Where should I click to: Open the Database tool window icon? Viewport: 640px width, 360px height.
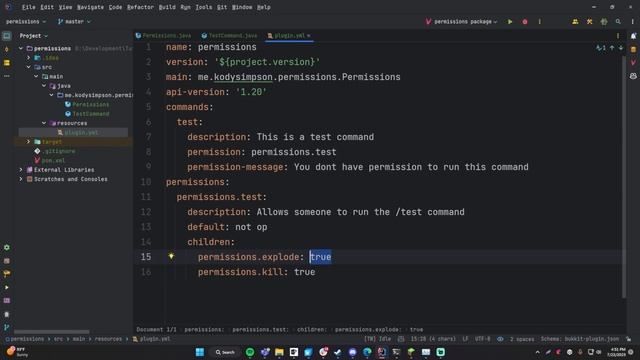click(x=633, y=49)
